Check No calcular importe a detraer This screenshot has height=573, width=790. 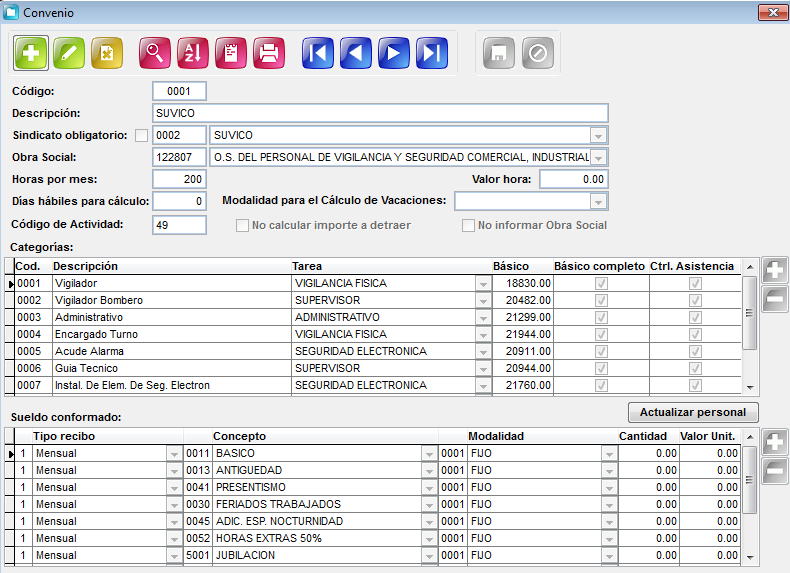coord(242,225)
